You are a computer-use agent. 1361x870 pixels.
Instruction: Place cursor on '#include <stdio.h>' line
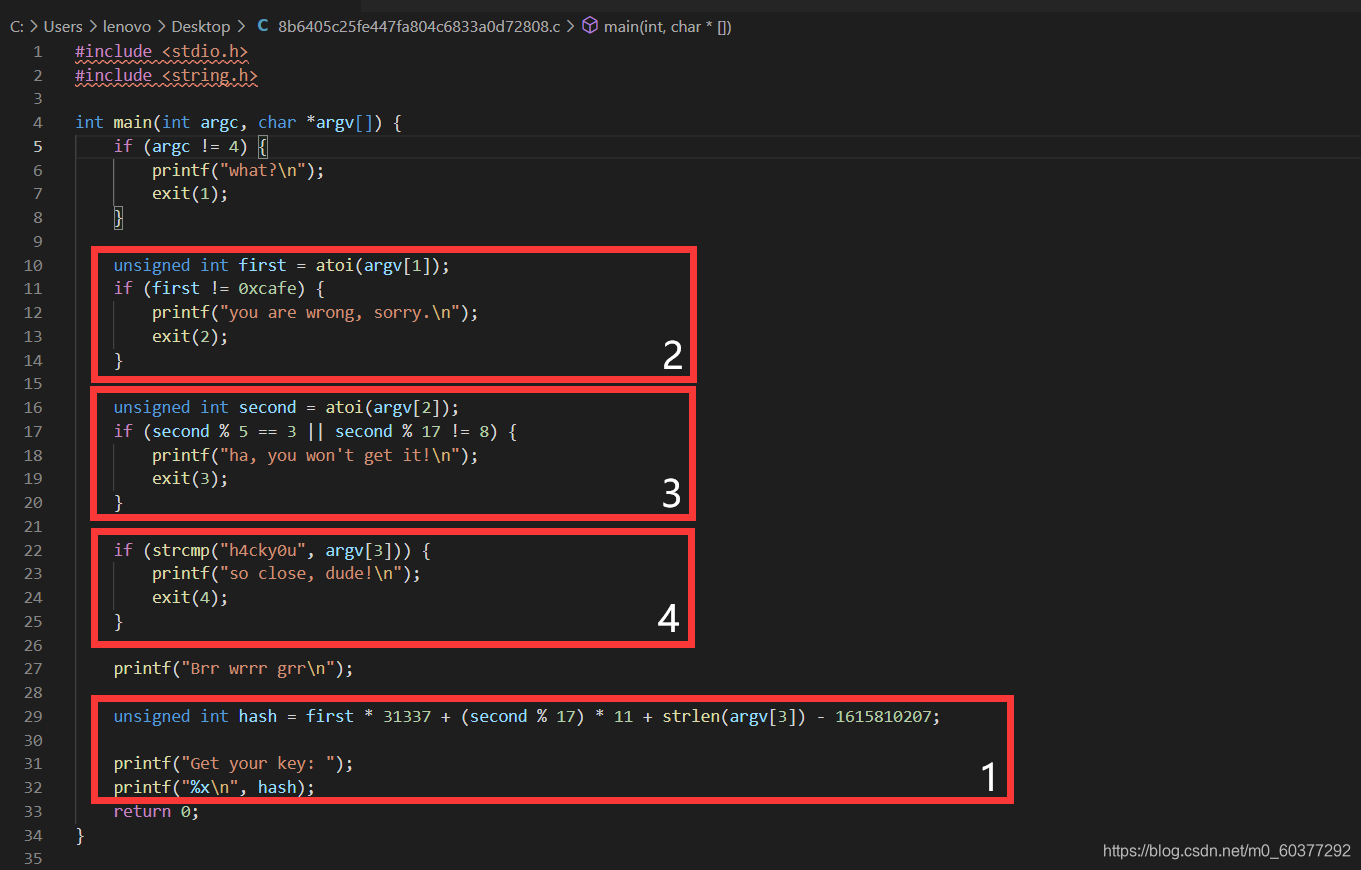pyautogui.click(x=161, y=51)
